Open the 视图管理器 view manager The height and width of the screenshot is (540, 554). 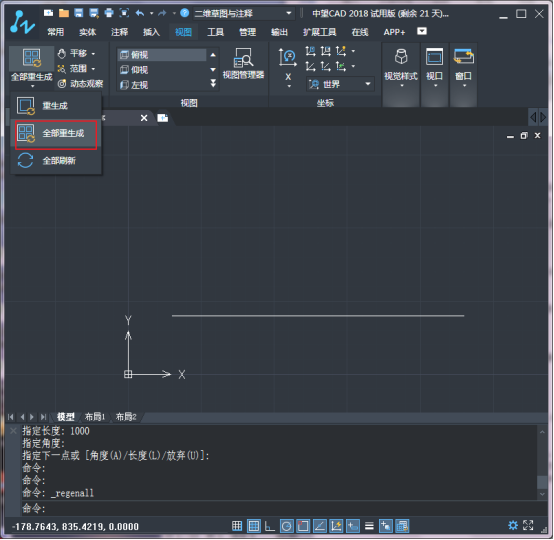click(x=243, y=64)
